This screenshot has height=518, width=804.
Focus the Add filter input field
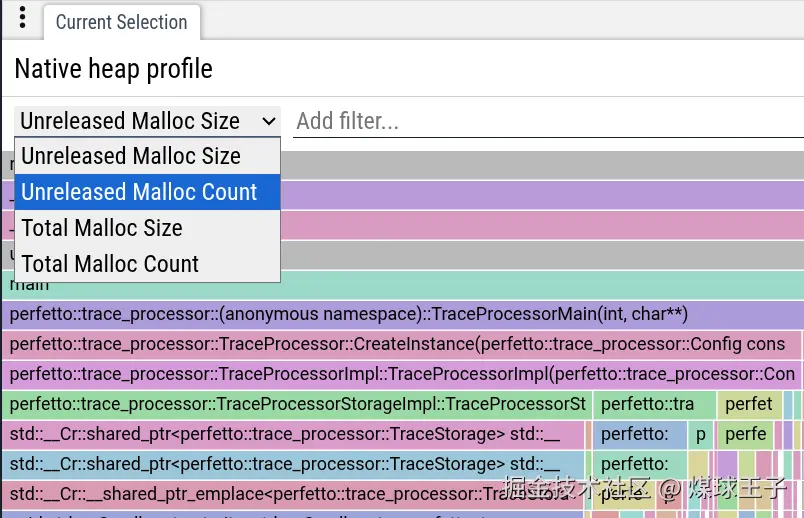(549, 122)
